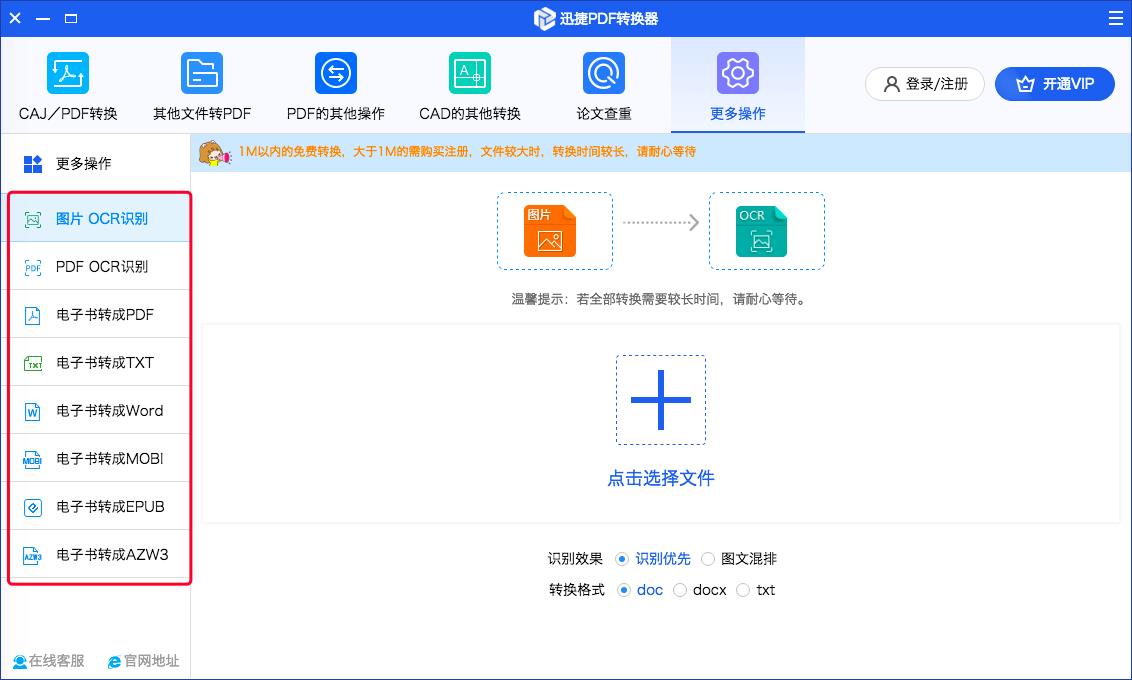Select CAD的其他转换 toolbar icon
The width and height of the screenshot is (1132, 680).
(x=469, y=74)
